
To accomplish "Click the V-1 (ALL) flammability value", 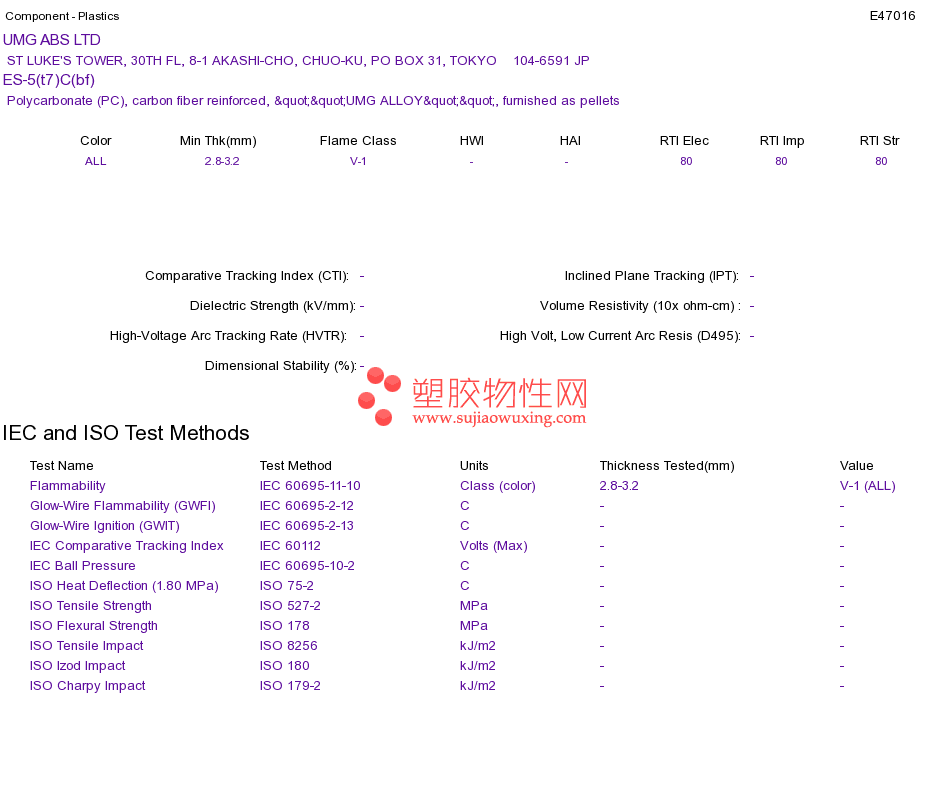I will pos(868,485).
